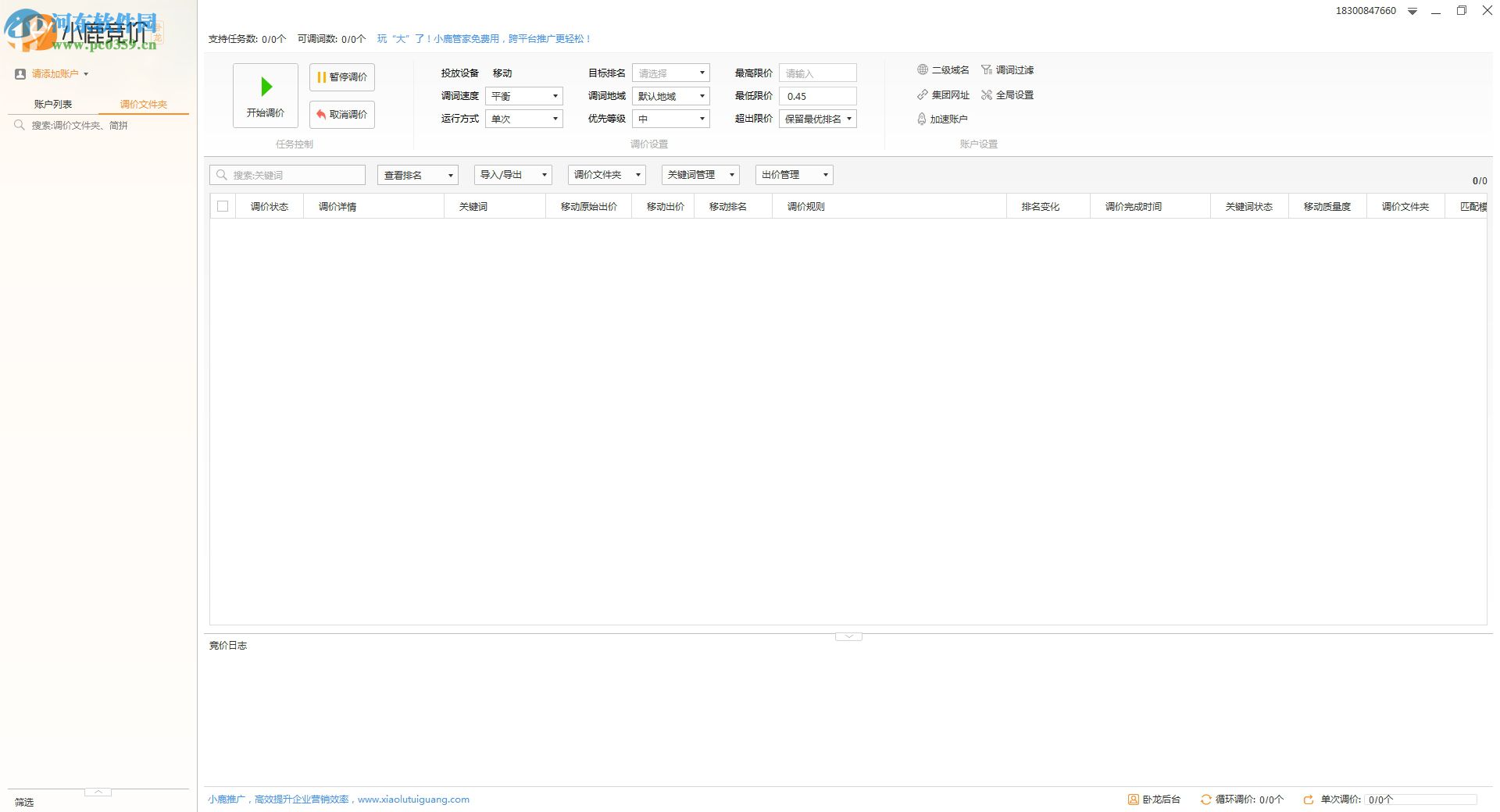1500x812 pixels.
Task: Click the 竞价日志 panel label
Action: click(228, 646)
